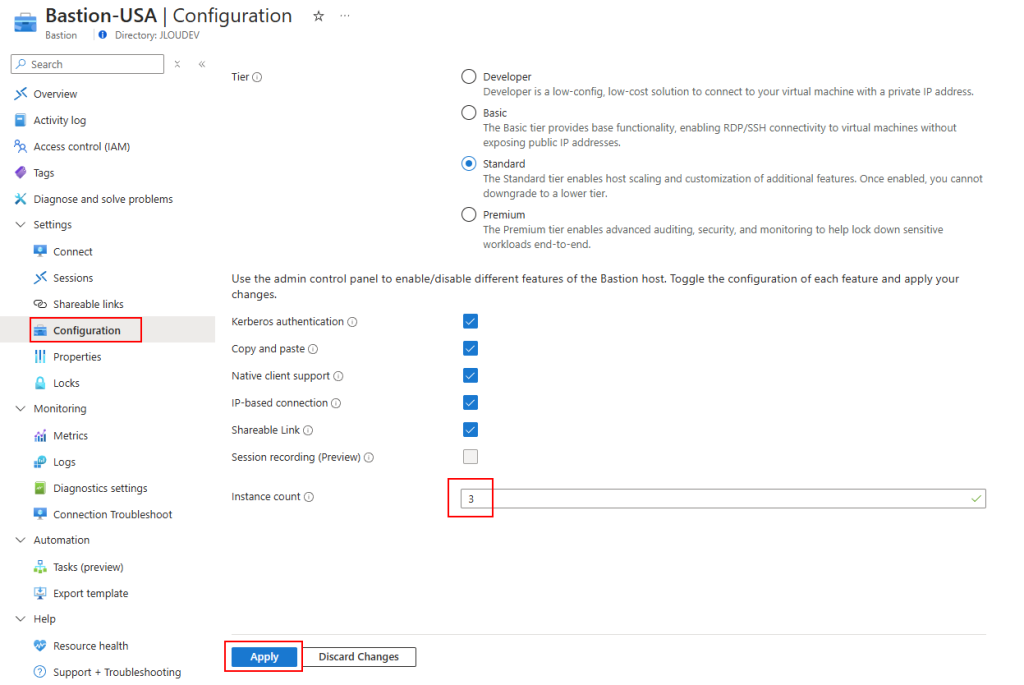Enable Session recording (Preview) checkbox
This screenshot has height=685, width=1024.
(x=470, y=456)
